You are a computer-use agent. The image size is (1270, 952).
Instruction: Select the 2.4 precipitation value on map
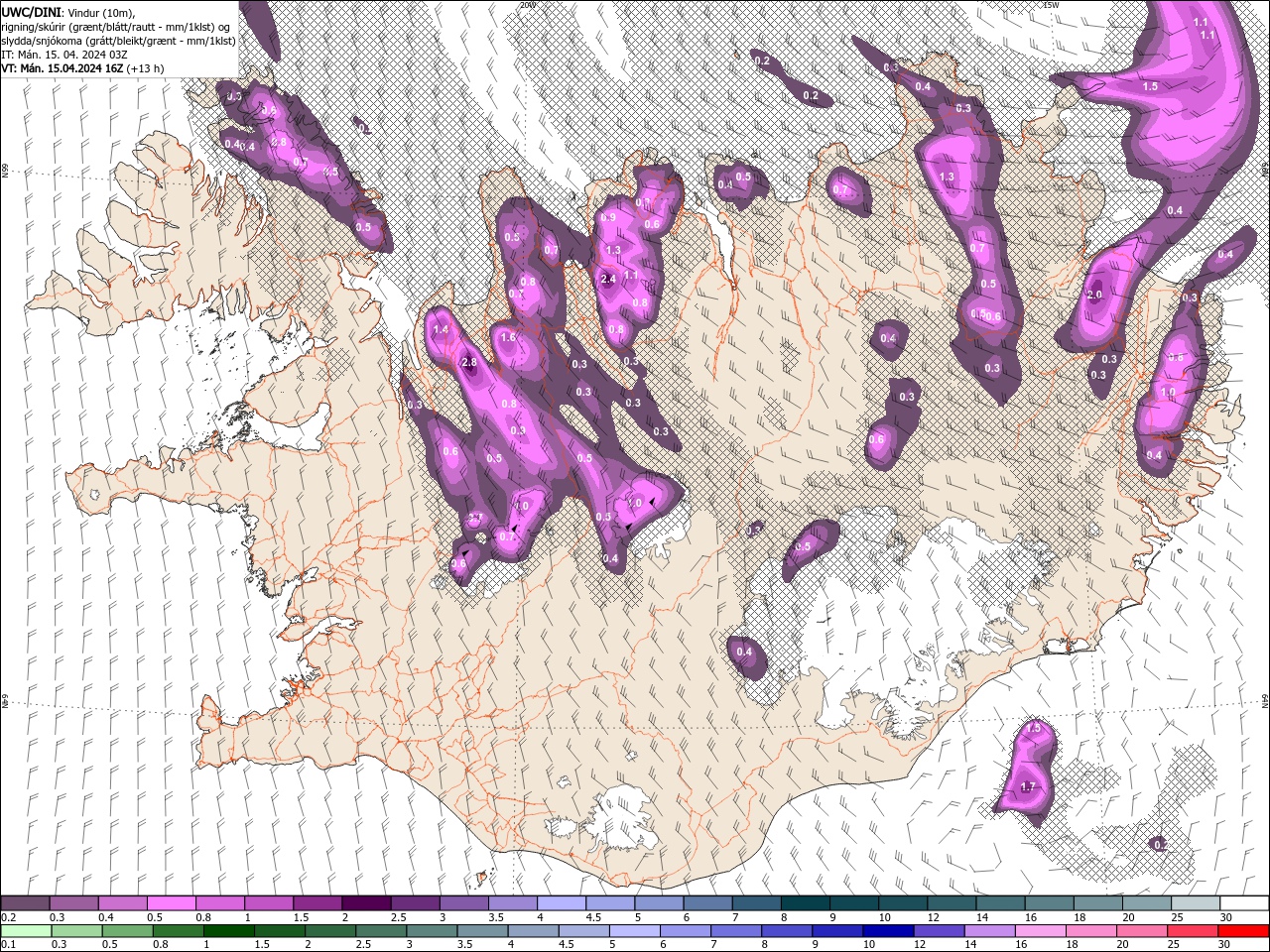609,280
